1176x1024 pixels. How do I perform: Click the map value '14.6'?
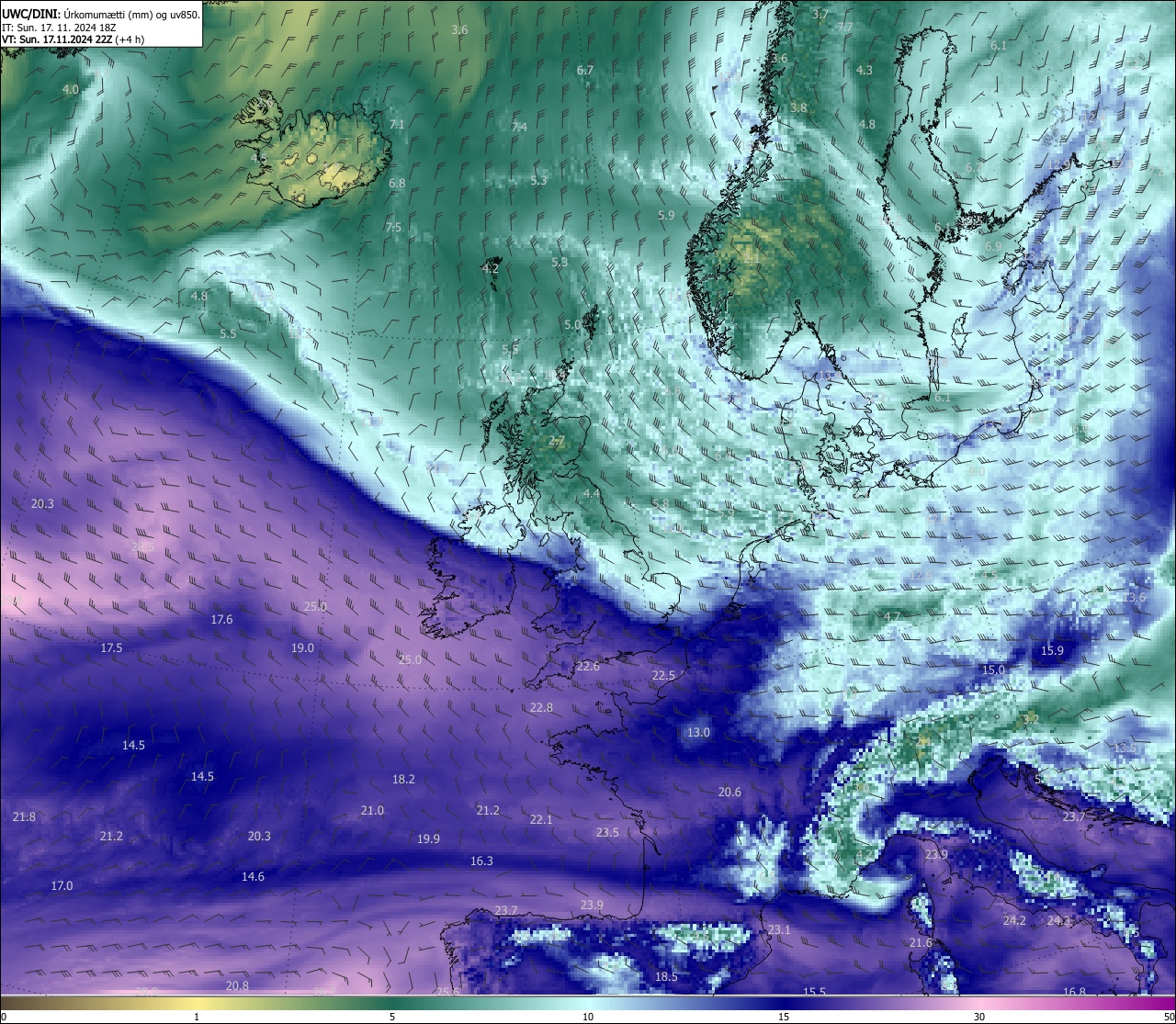pos(253,876)
